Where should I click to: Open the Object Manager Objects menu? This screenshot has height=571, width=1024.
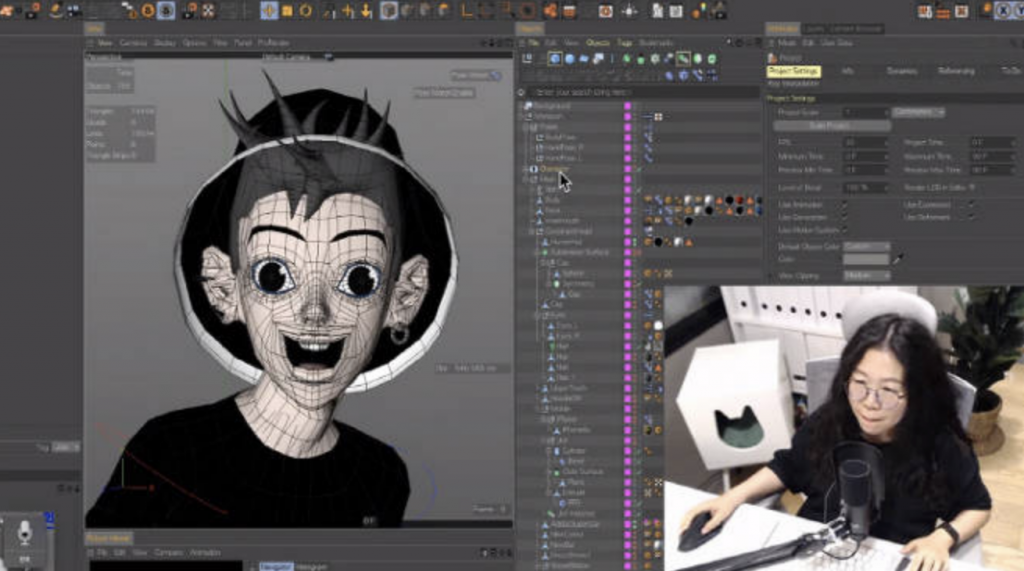tap(597, 42)
